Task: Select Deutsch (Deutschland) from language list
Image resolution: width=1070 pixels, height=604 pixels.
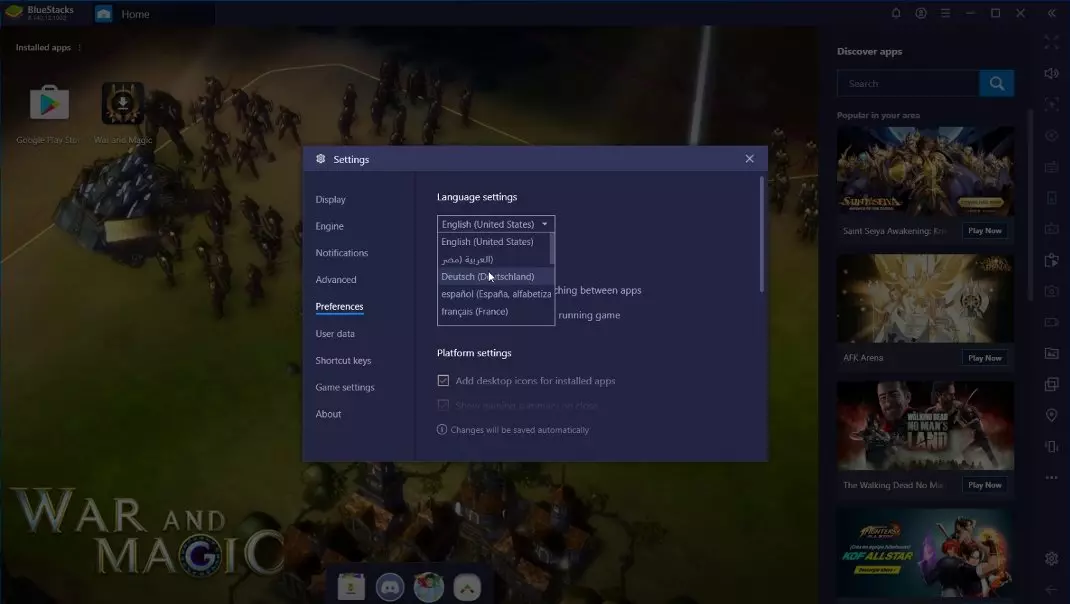Action: 488,277
